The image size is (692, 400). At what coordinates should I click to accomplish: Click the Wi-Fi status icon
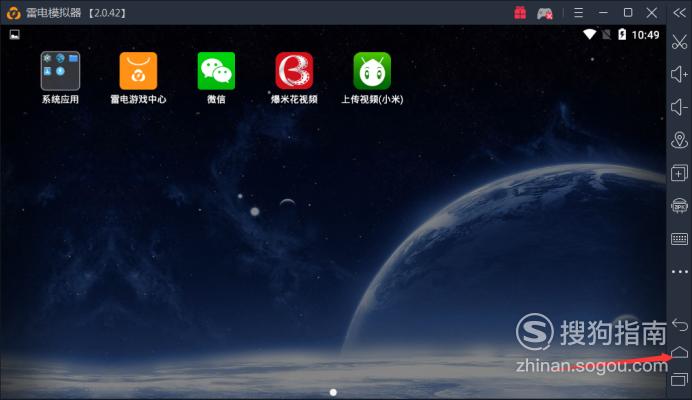point(589,34)
